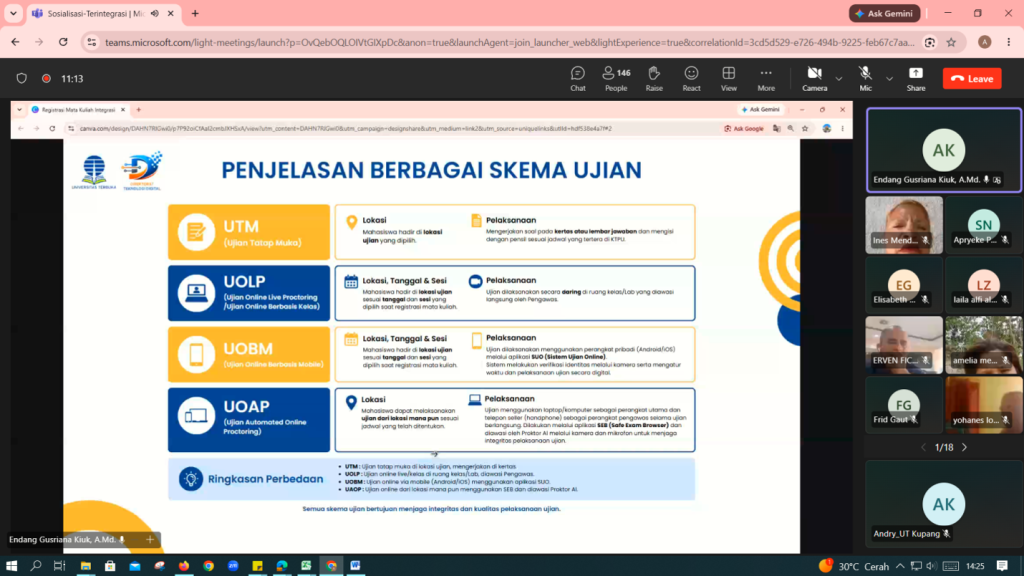Close the Sosialisasi-Terintegrasi tab
1024x576 pixels.
click(170, 13)
